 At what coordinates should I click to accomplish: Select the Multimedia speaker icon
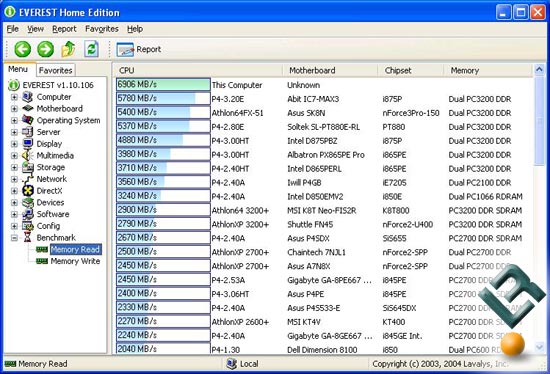click(28, 155)
